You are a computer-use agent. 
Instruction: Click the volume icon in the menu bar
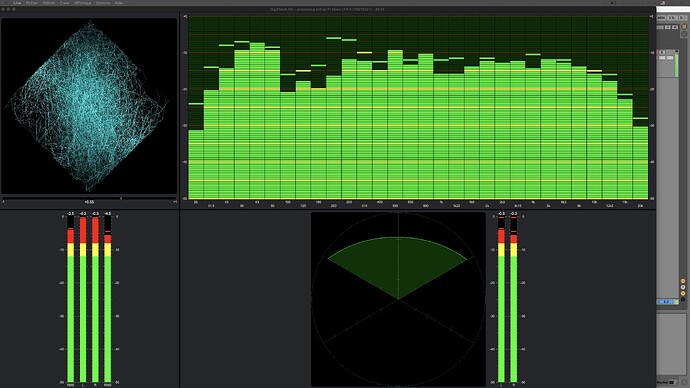tap(614, 3)
